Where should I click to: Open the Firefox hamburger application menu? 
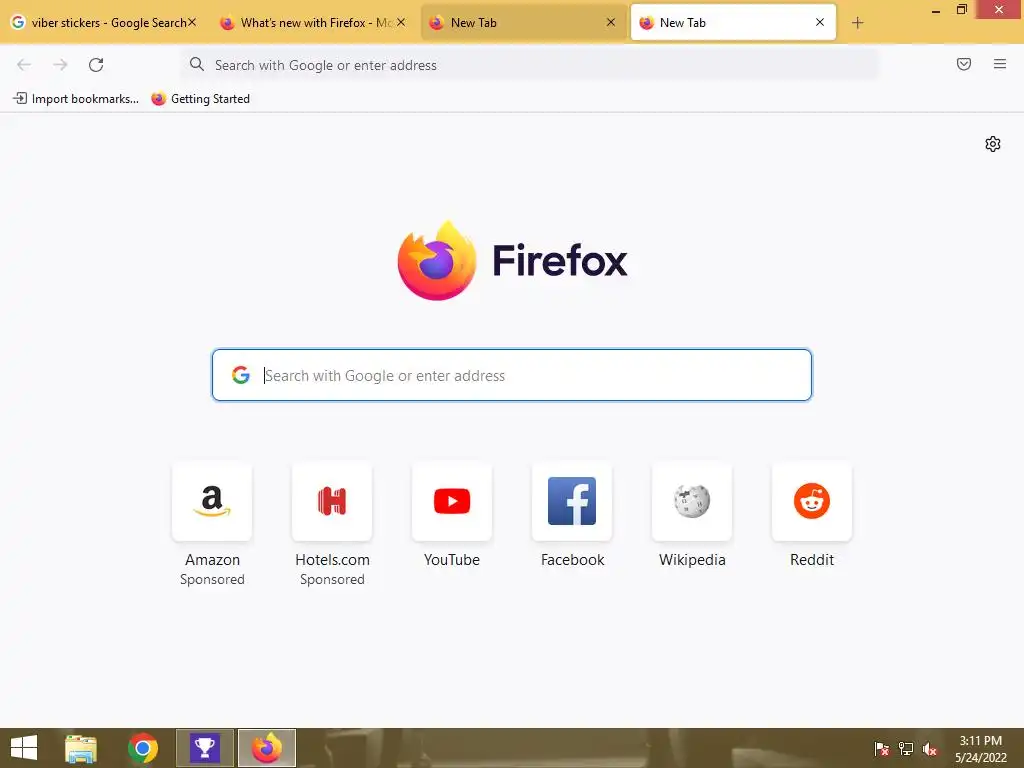pyautogui.click(x=1000, y=64)
